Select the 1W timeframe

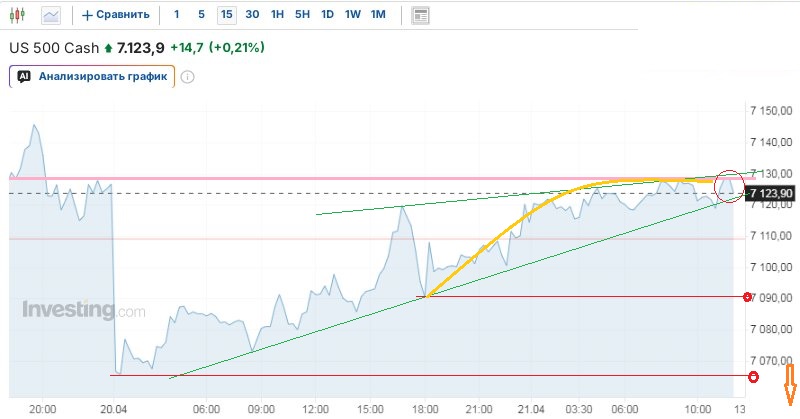353,15
